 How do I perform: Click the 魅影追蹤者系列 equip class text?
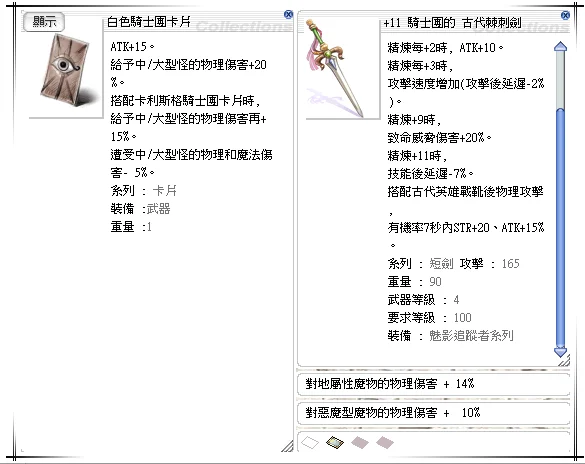pos(471,336)
